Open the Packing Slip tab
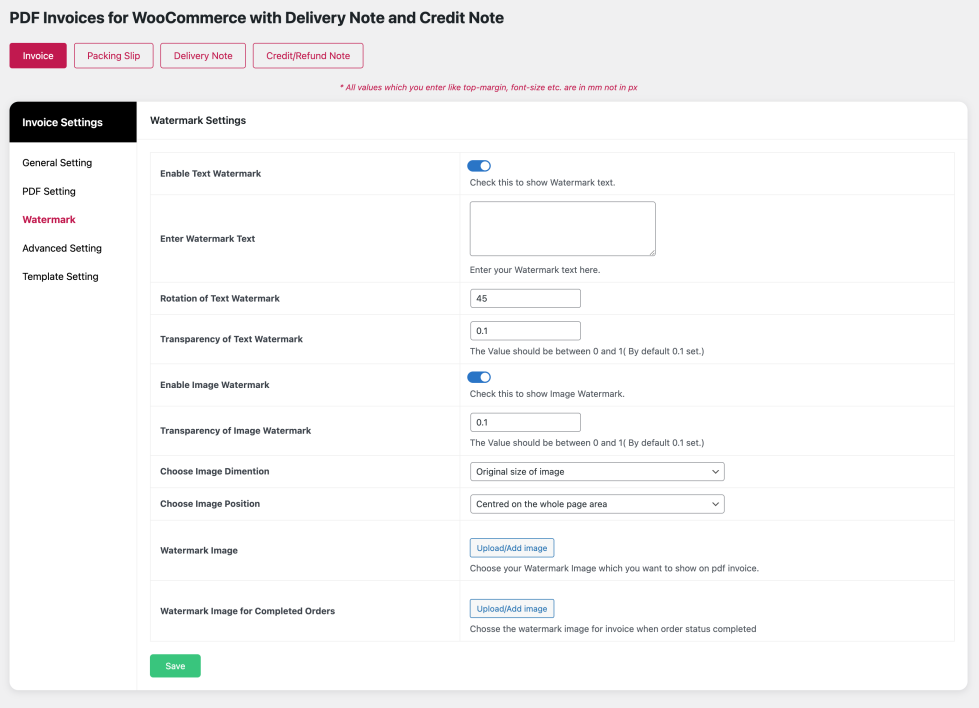This screenshot has height=708, width=979. click(x=113, y=56)
